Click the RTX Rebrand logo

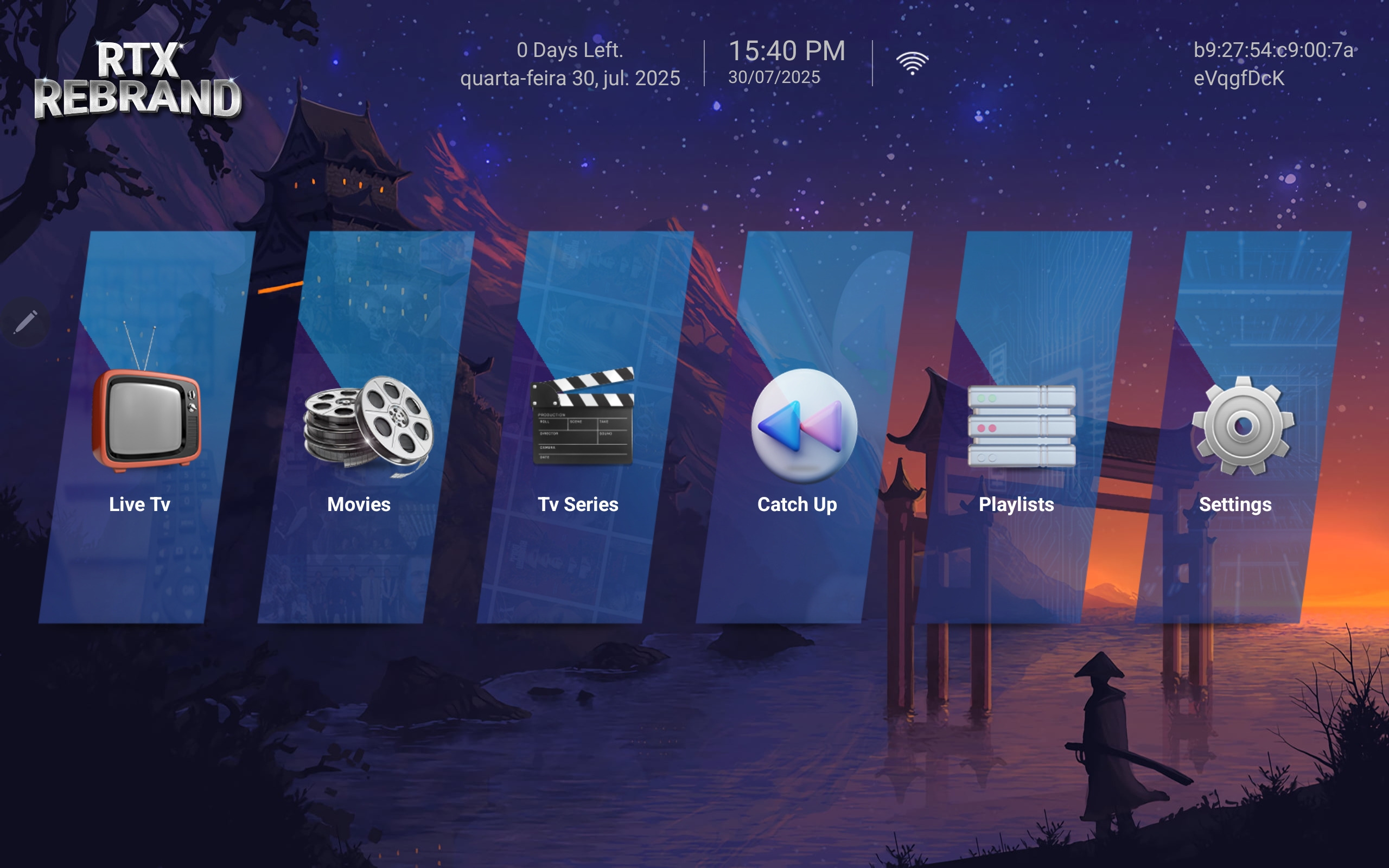click(x=138, y=79)
